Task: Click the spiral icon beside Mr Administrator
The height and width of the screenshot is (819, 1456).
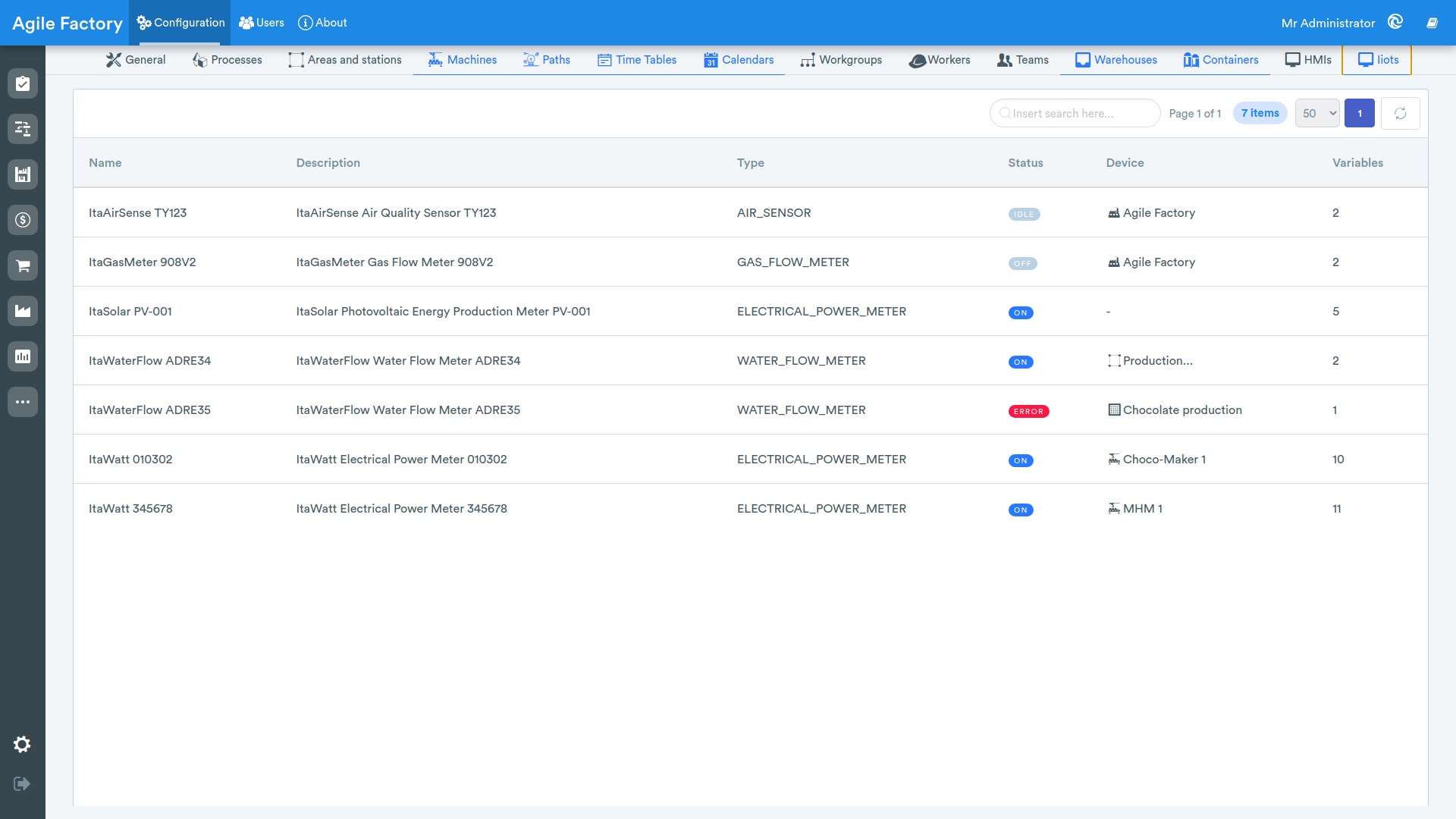Action: (x=1395, y=22)
